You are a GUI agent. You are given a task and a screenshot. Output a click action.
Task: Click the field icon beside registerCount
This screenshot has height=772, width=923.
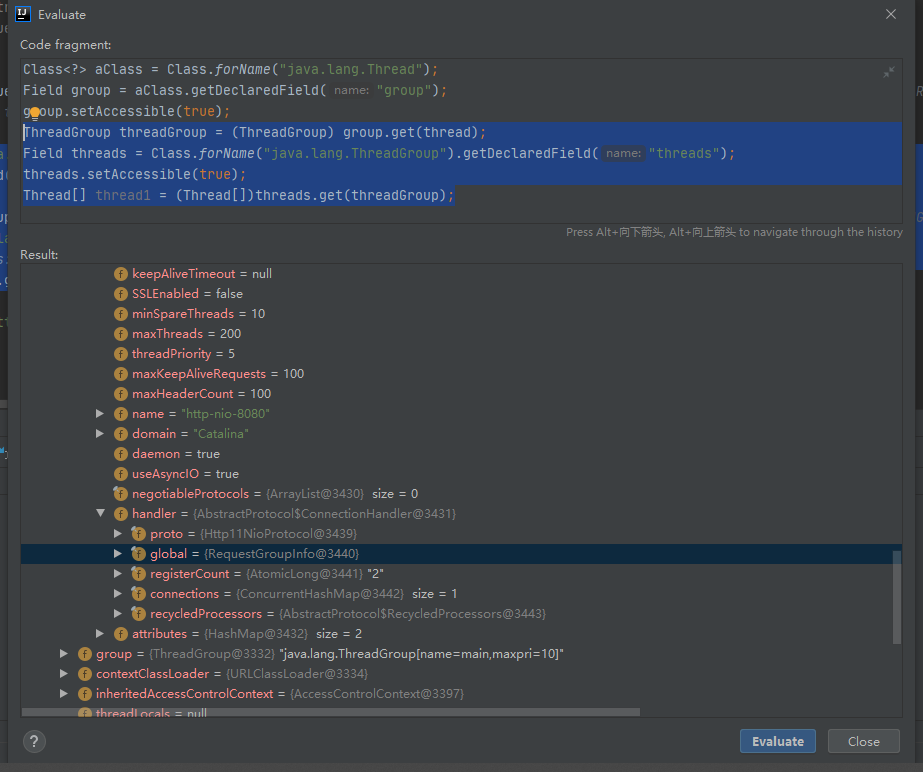point(138,574)
